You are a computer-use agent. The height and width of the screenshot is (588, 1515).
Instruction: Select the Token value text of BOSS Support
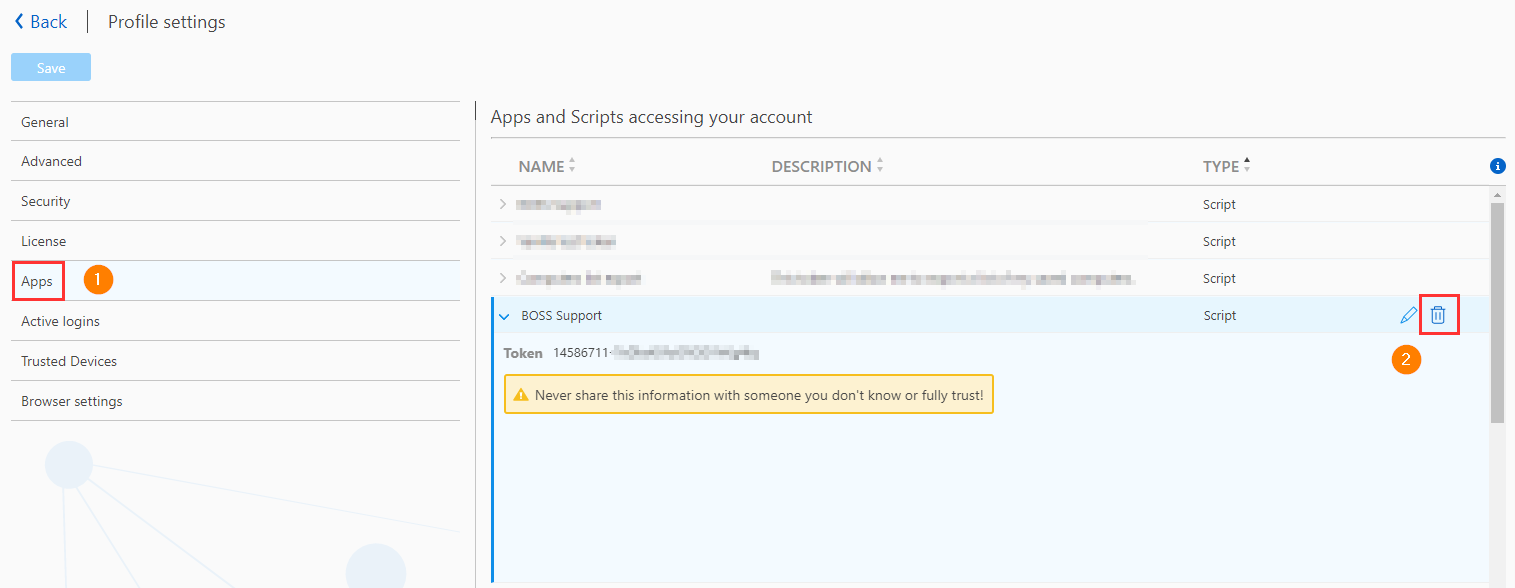coord(650,352)
